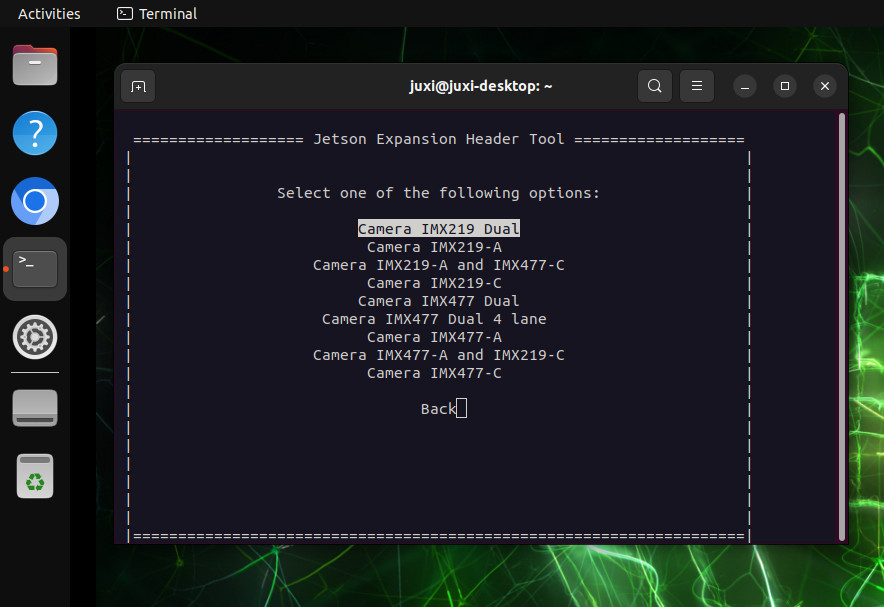Image resolution: width=884 pixels, height=607 pixels.
Task: Click Terminal icon in dock
Action: pos(35,269)
